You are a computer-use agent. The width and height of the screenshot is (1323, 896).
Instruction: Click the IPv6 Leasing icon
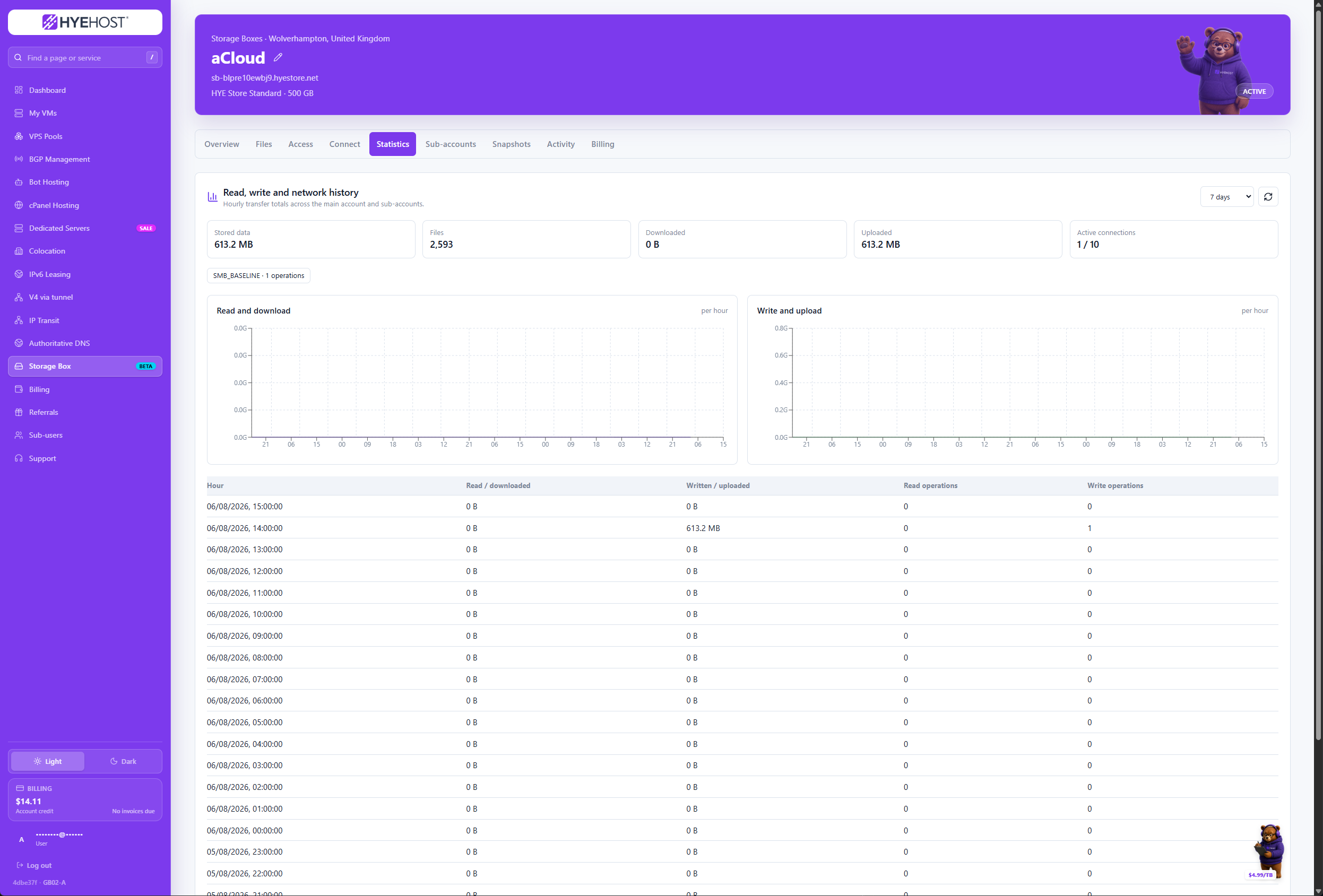(19, 274)
